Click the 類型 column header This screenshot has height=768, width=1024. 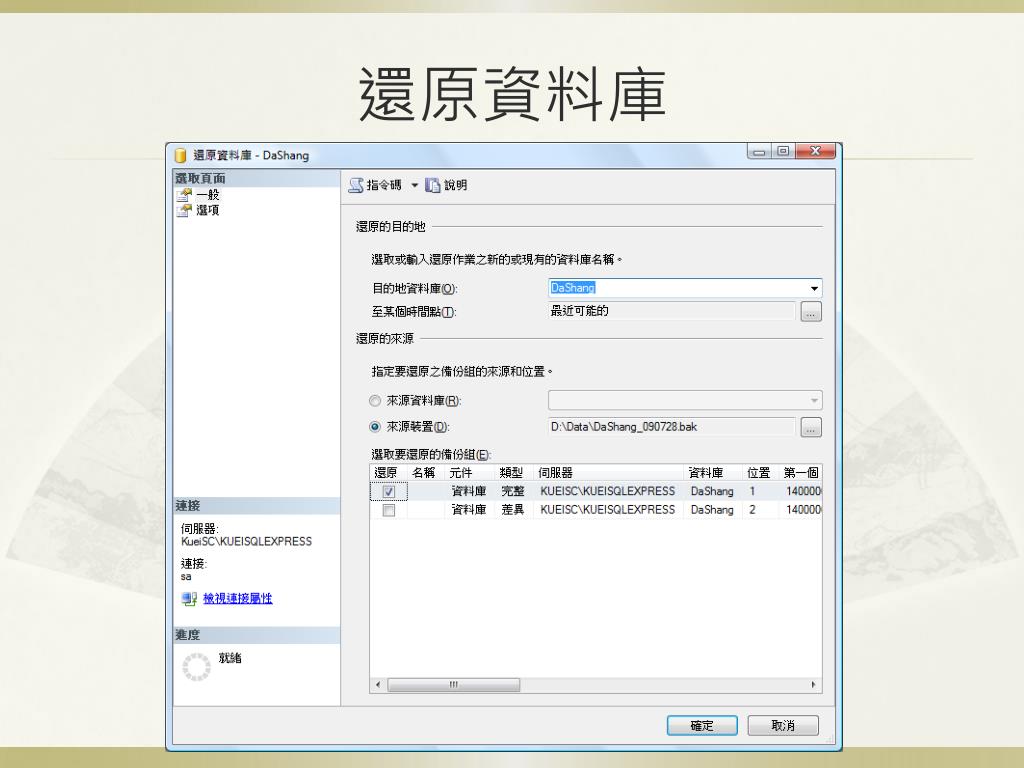coord(513,473)
